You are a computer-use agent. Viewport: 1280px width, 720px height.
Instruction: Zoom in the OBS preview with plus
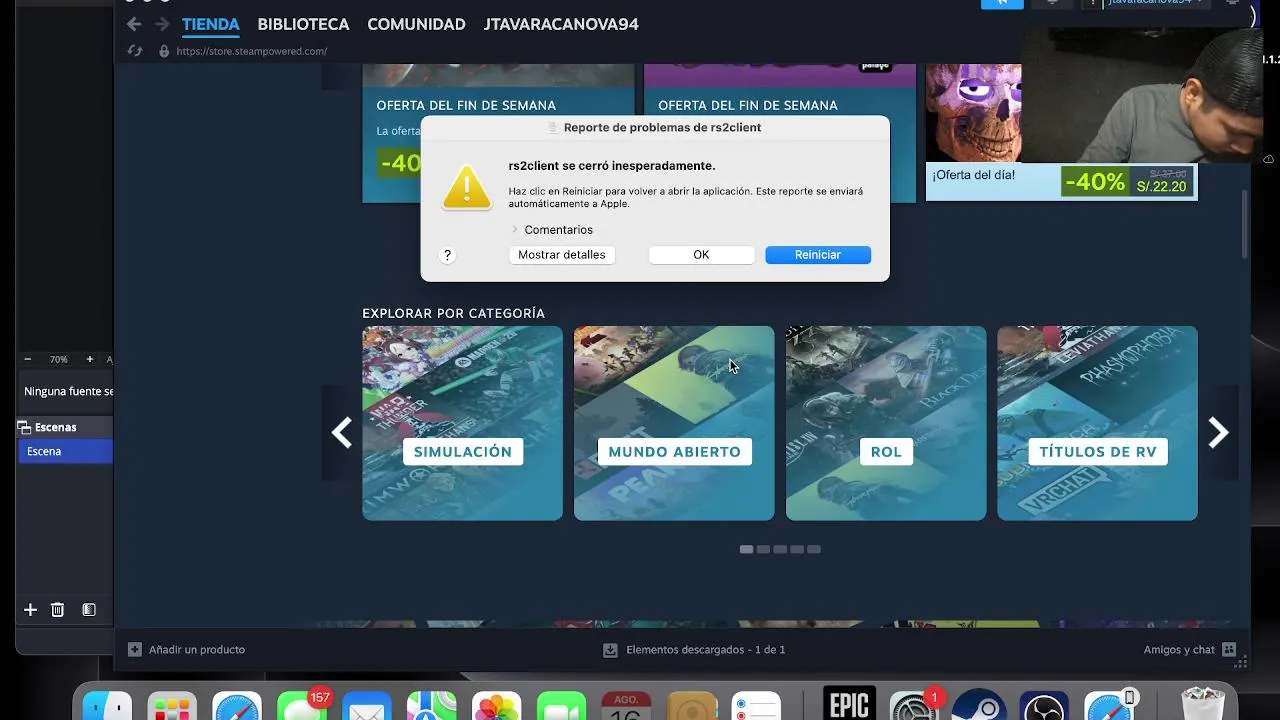pos(89,359)
